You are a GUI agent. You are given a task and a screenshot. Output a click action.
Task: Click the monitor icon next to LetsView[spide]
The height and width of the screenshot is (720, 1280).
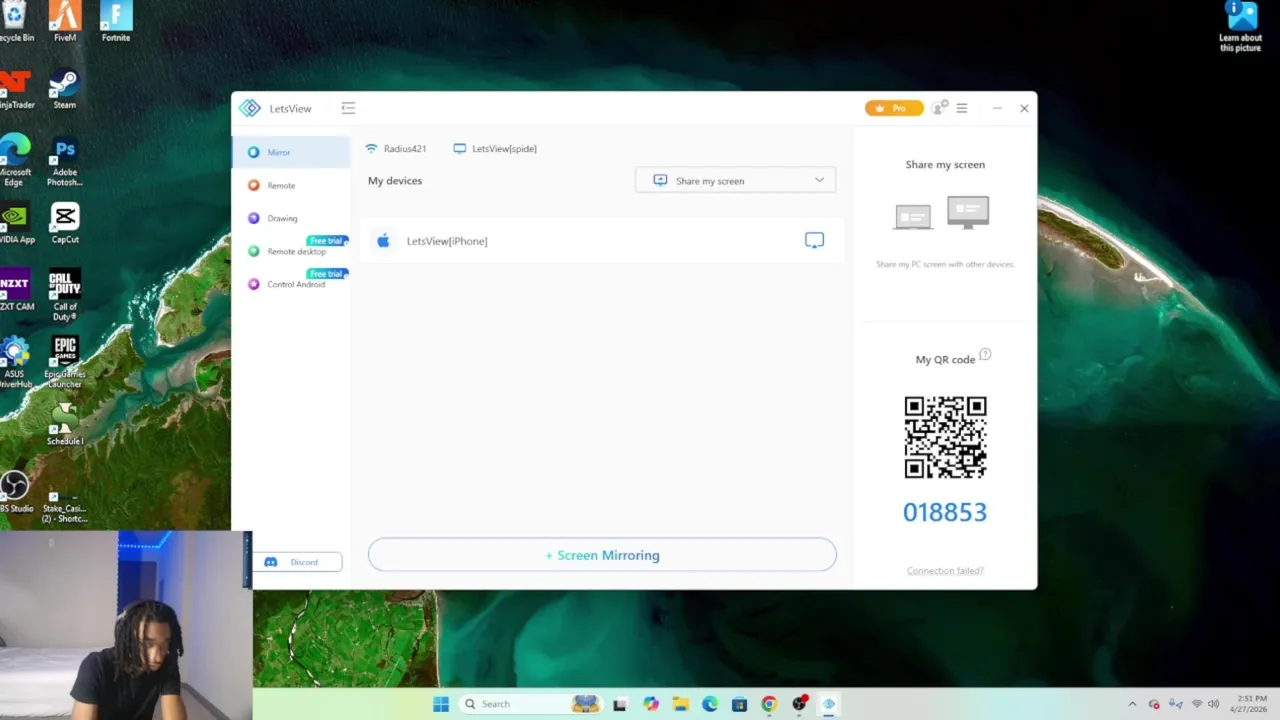click(x=459, y=149)
